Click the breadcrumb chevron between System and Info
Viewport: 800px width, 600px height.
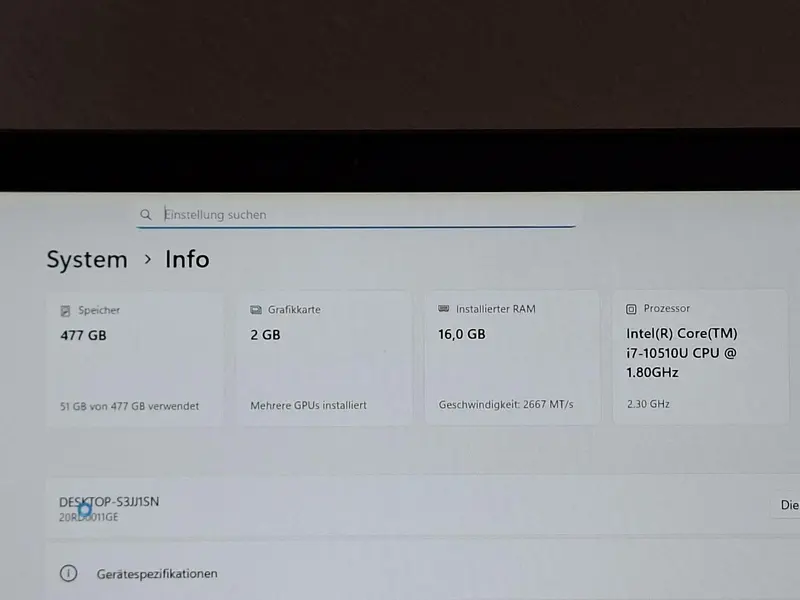click(147, 259)
